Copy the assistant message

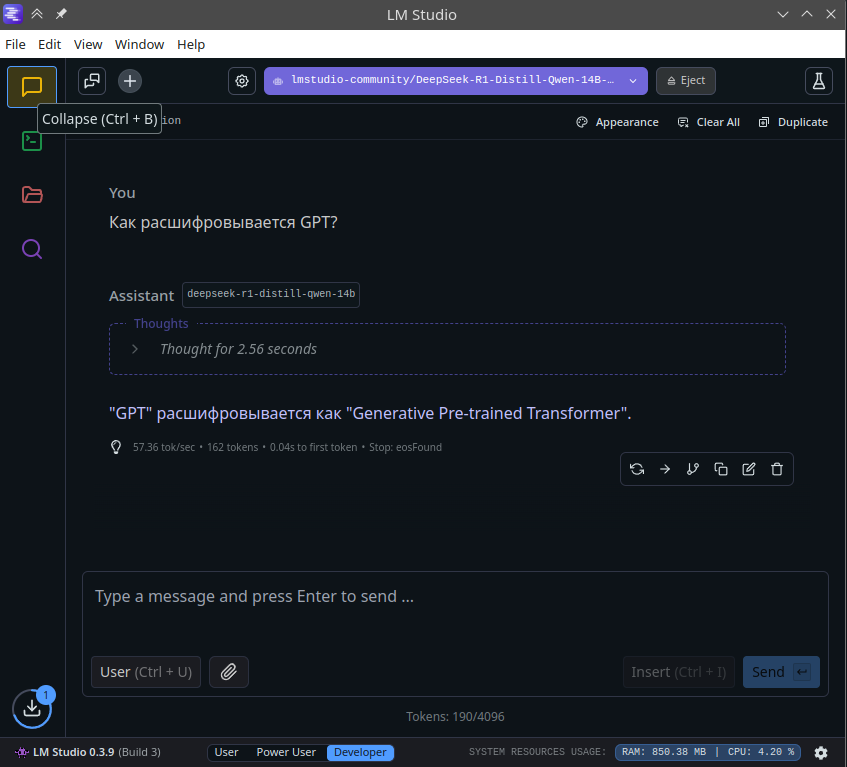pyautogui.click(x=721, y=469)
